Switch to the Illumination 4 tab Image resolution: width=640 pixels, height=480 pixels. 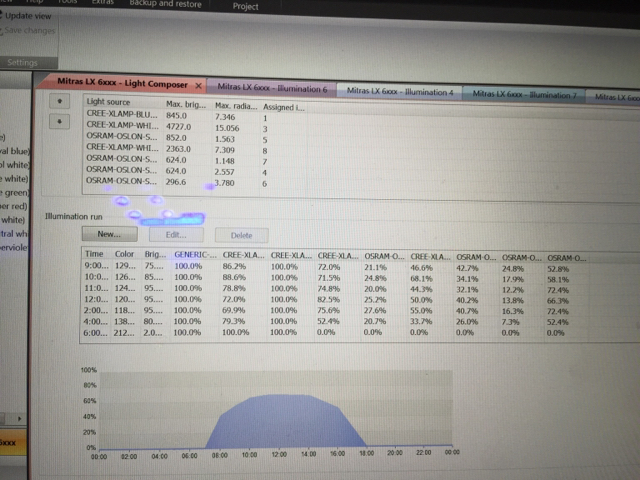coord(400,92)
